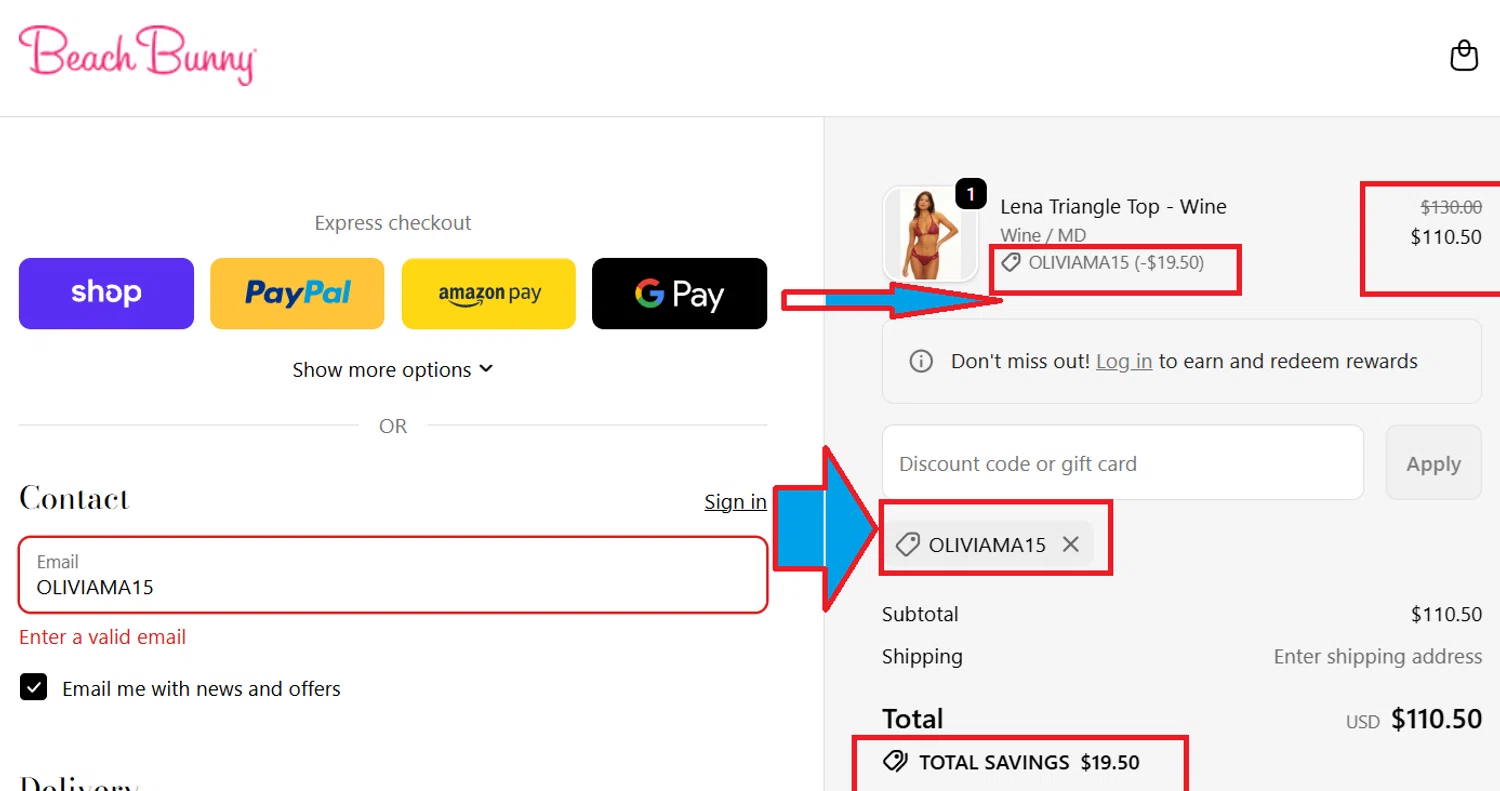Follow the Log in rewards link
Viewport: 1500px width, 791px height.
1124,361
